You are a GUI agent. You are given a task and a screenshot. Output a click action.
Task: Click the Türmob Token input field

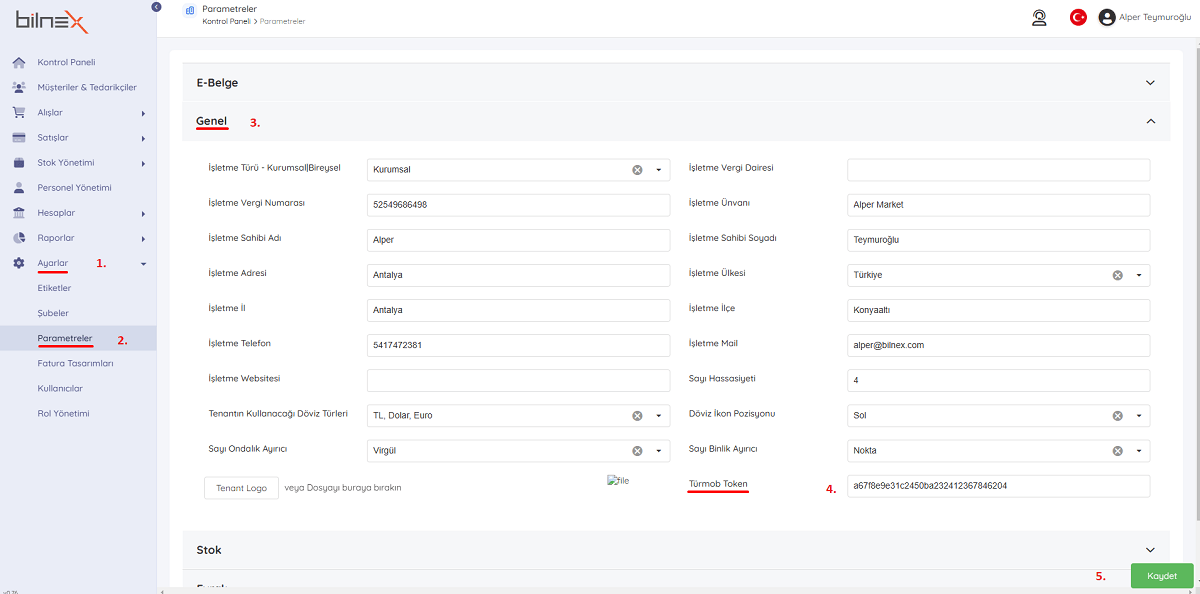997,486
